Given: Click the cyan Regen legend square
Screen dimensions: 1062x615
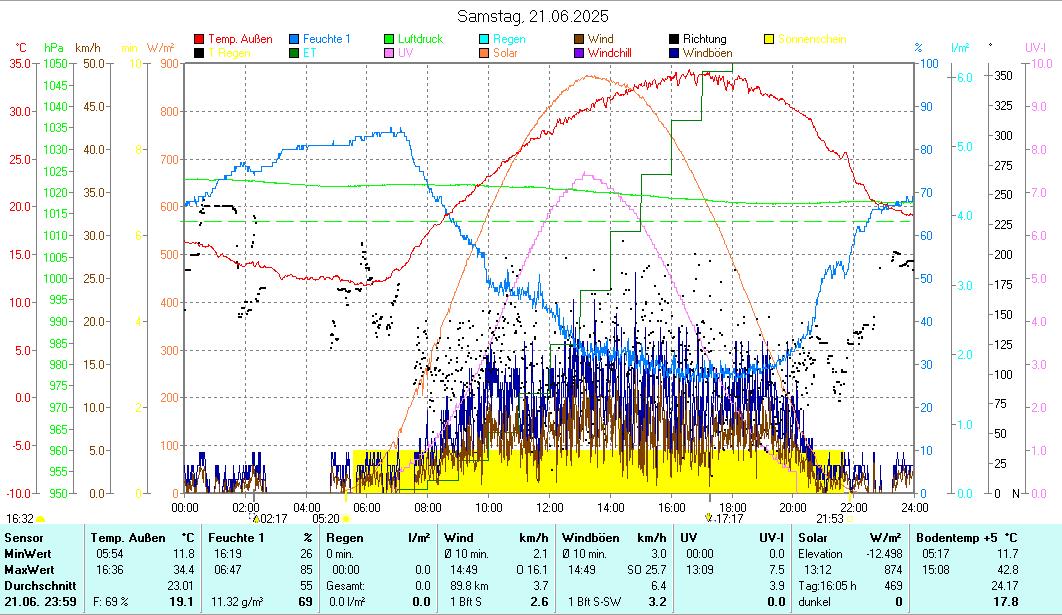Looking at the screenshot, I should [484, 39].
